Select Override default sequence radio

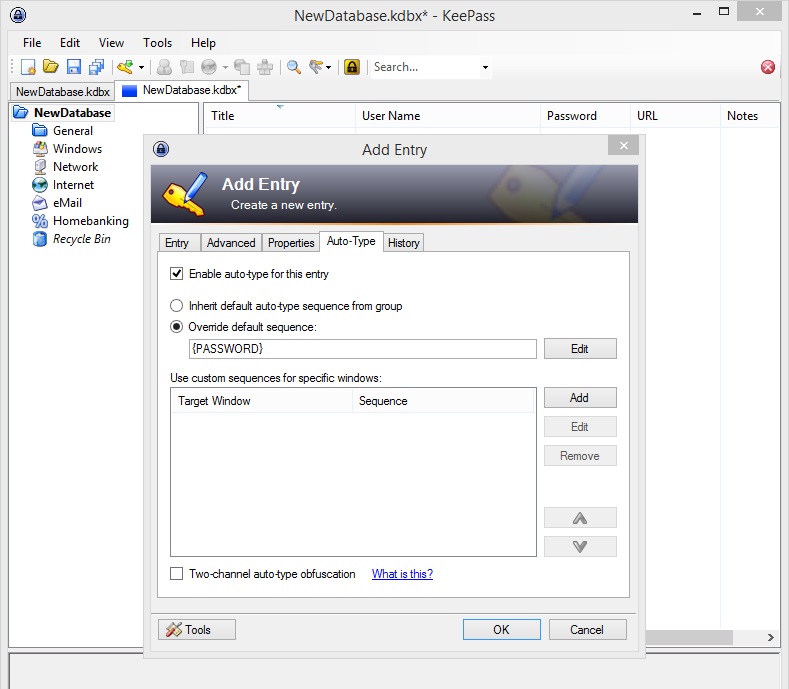177,327
